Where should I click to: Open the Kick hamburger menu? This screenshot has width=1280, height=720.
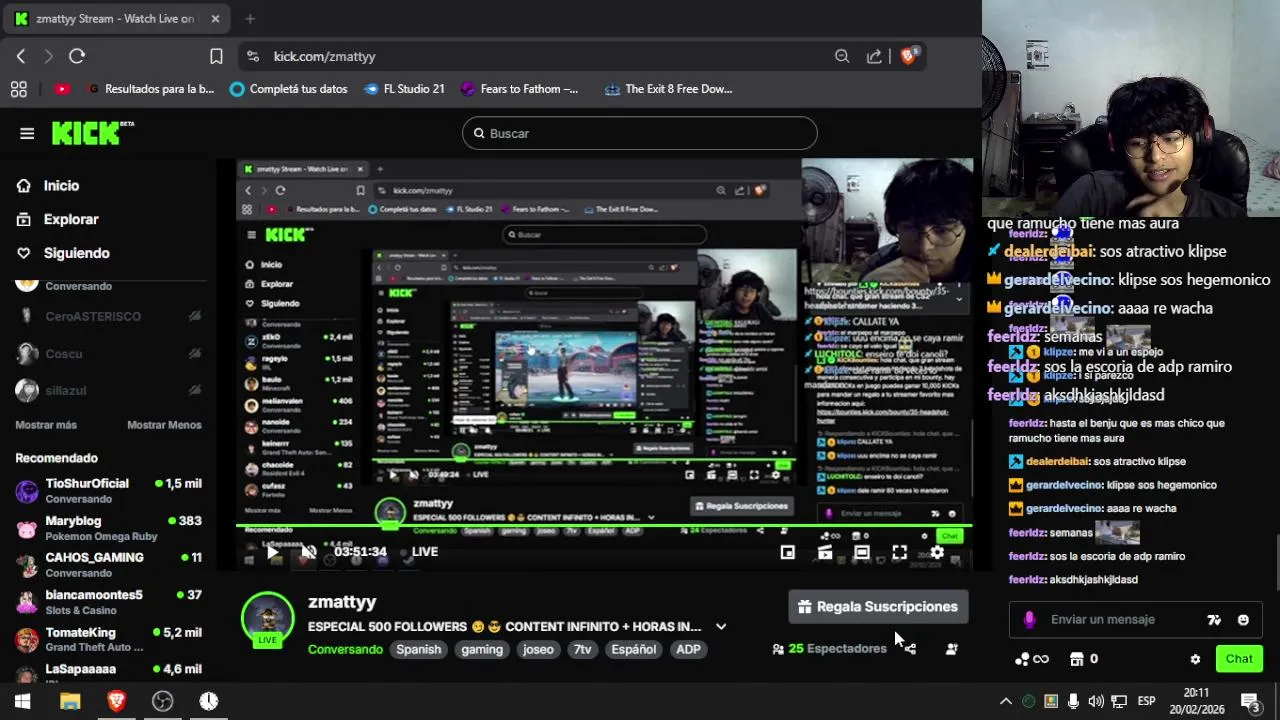click(x=27, y=133)
